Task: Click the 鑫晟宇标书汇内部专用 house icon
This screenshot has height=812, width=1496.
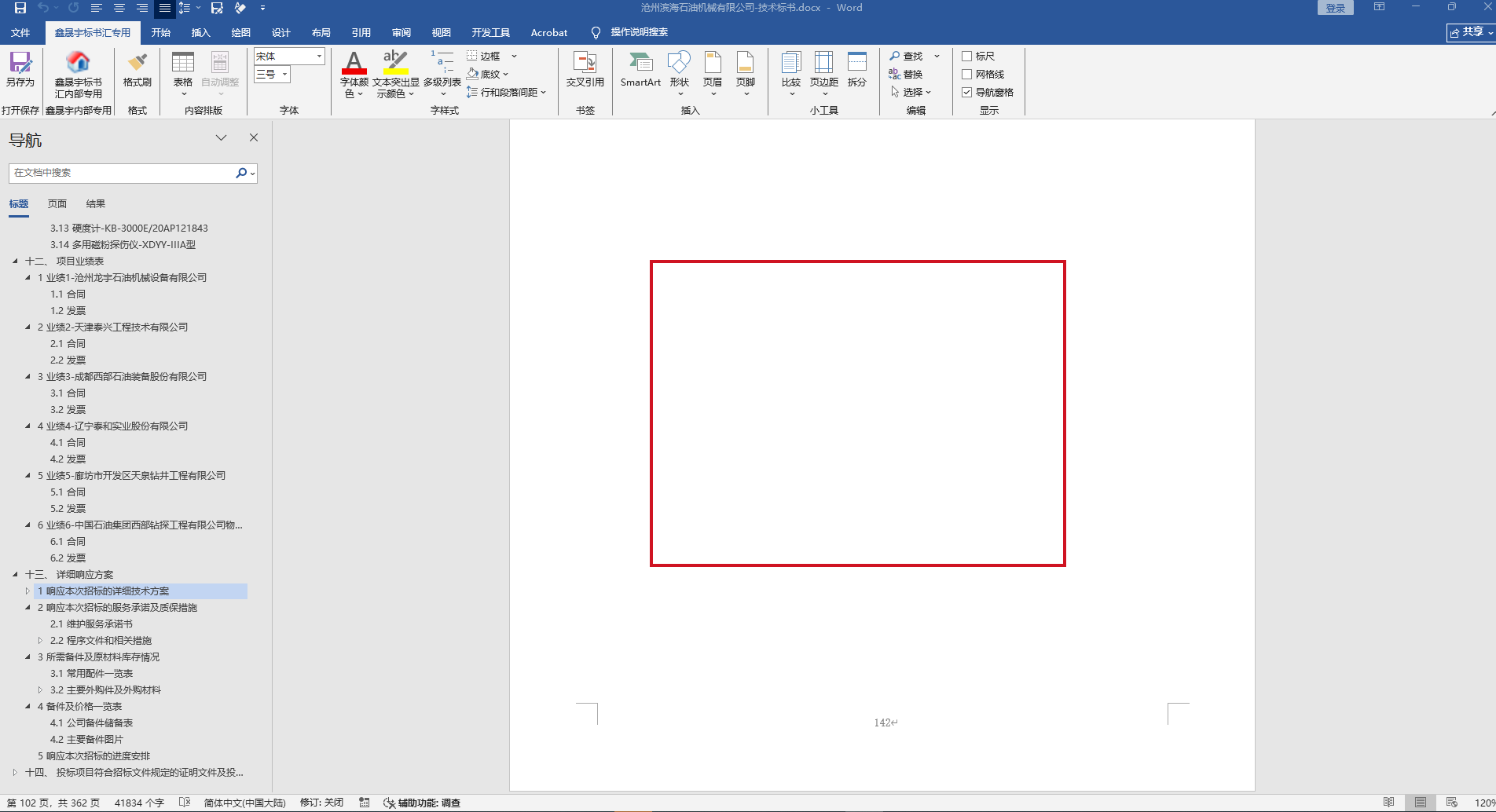Action: point(78,75)
